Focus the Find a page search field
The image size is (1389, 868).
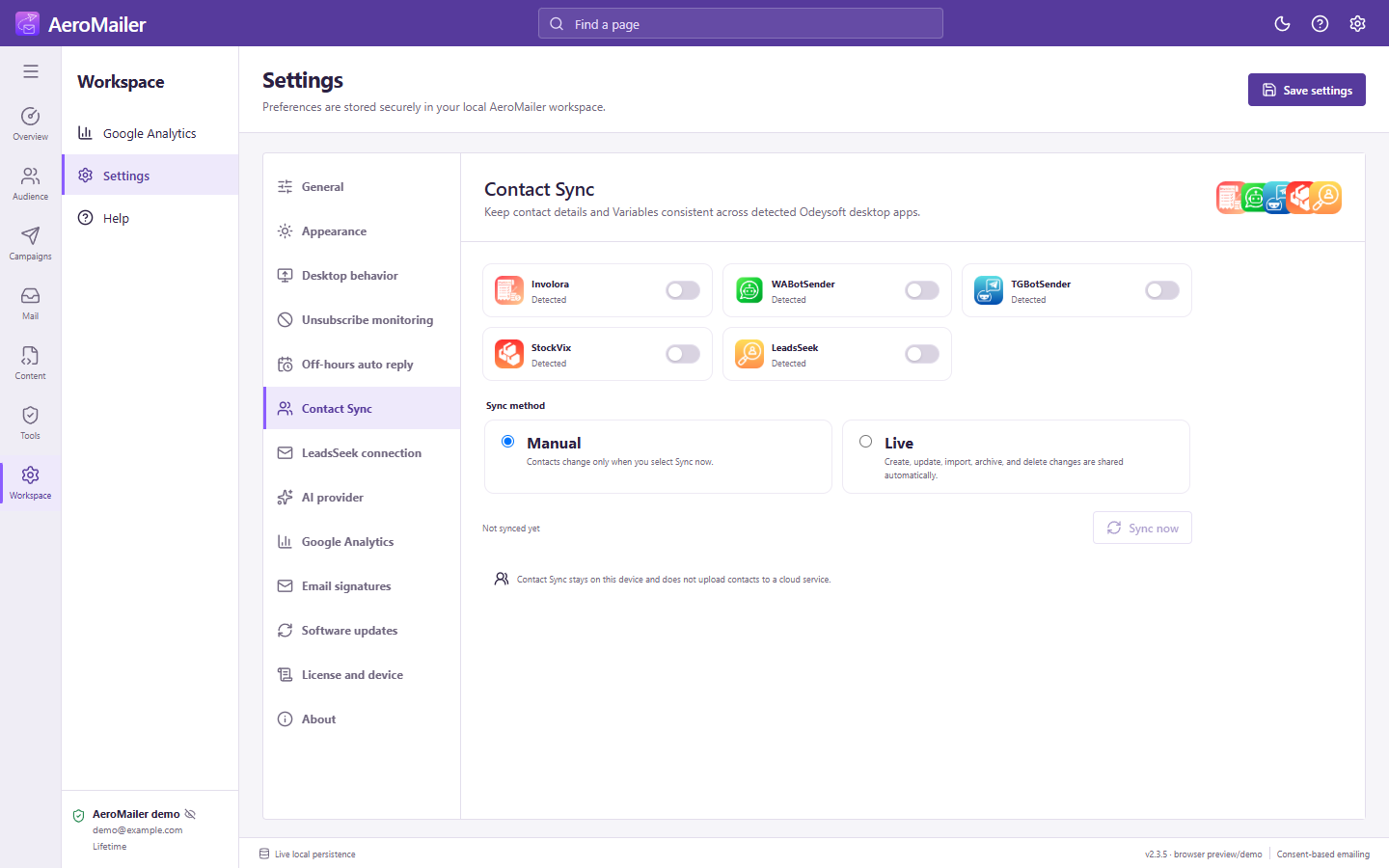pyautogui.click(x=741, y=23)
